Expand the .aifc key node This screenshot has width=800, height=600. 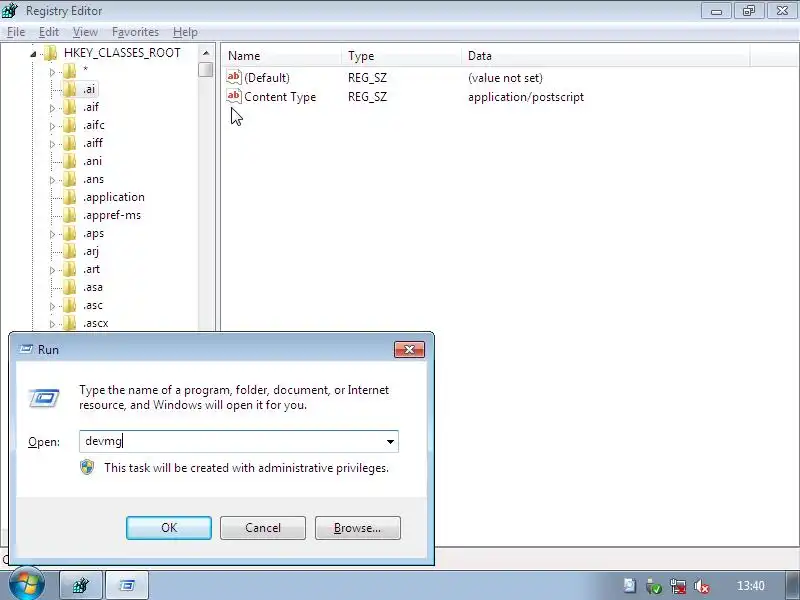coord(52,126)
